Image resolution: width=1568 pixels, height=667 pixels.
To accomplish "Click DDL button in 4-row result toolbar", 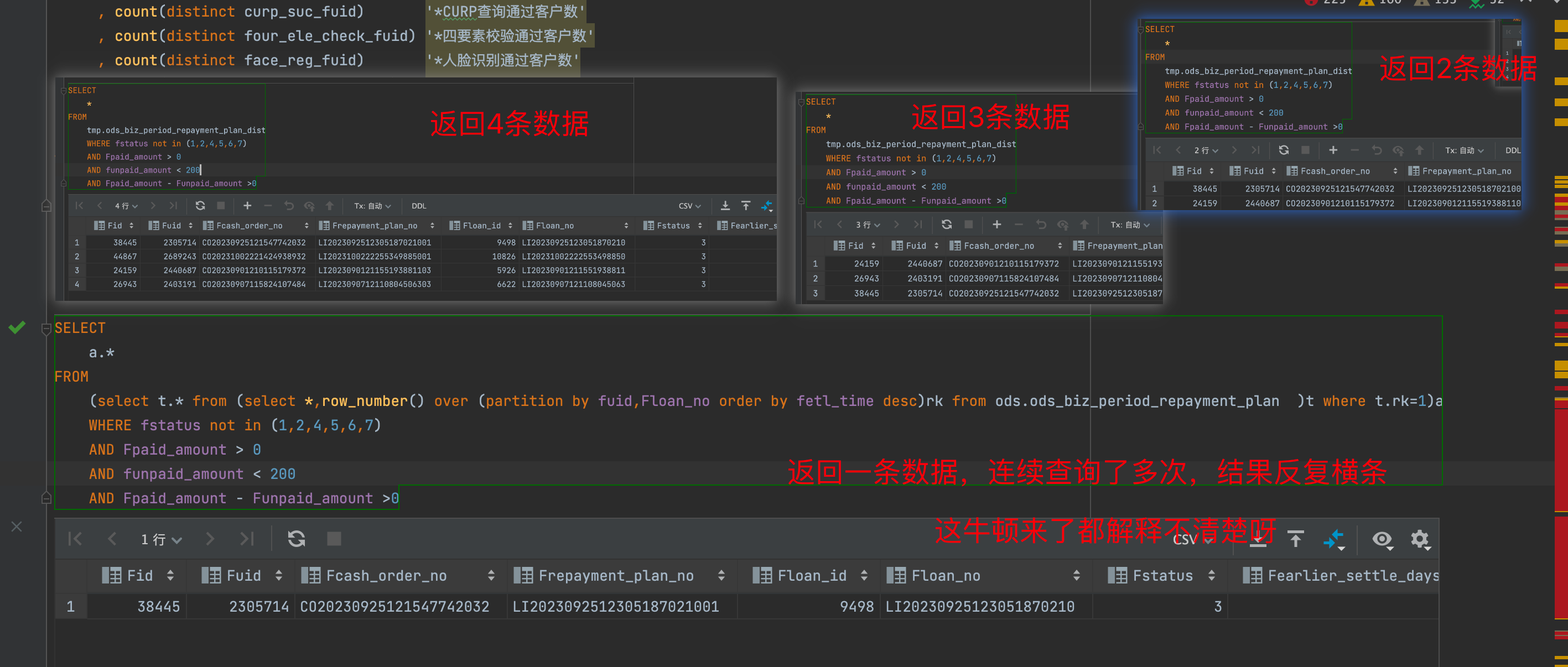I will (419, 206).
